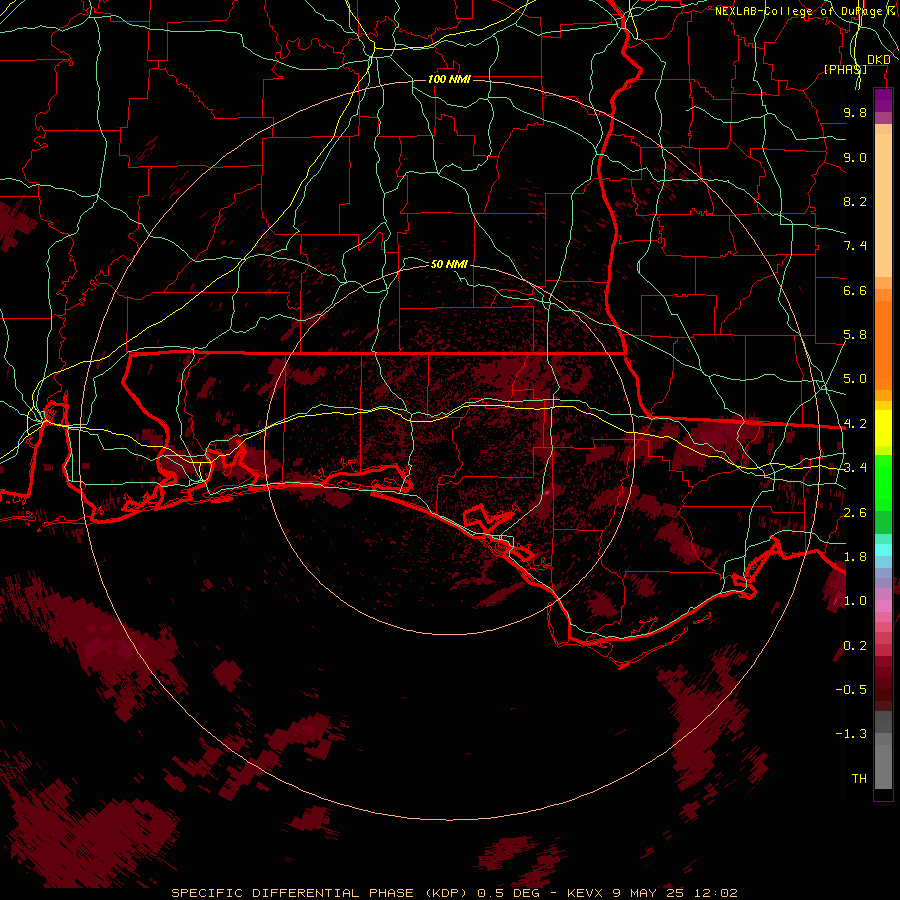Click the 0.2 legend value
The image size is (900, 900).
[x=855, y=646]
